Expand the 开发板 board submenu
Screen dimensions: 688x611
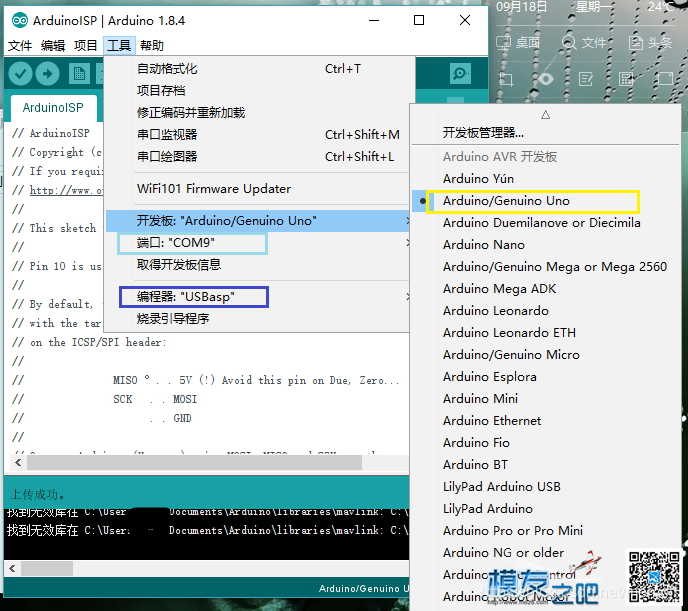(x=258, y=221)
